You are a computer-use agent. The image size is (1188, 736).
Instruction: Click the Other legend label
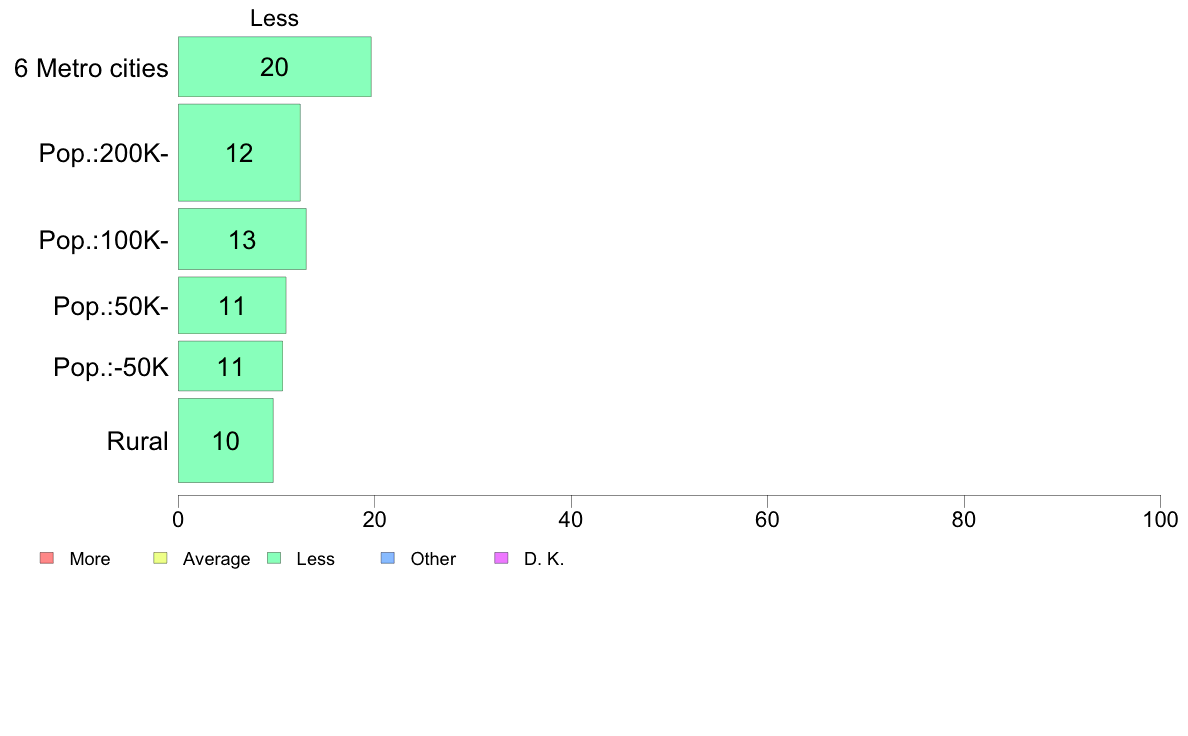(433, 559)
